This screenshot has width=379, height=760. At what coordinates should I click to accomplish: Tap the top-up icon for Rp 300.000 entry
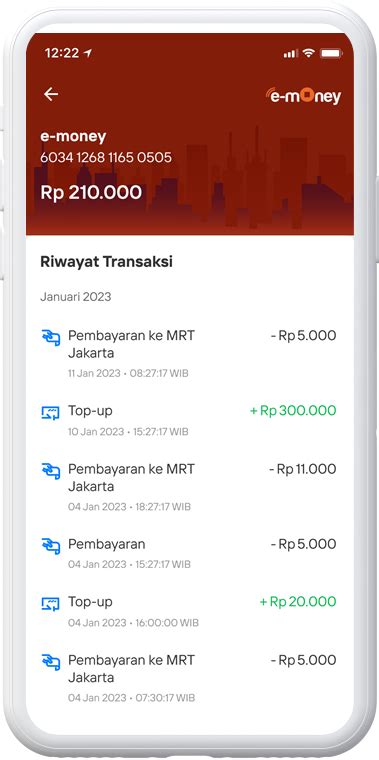(x=50, y=413)
